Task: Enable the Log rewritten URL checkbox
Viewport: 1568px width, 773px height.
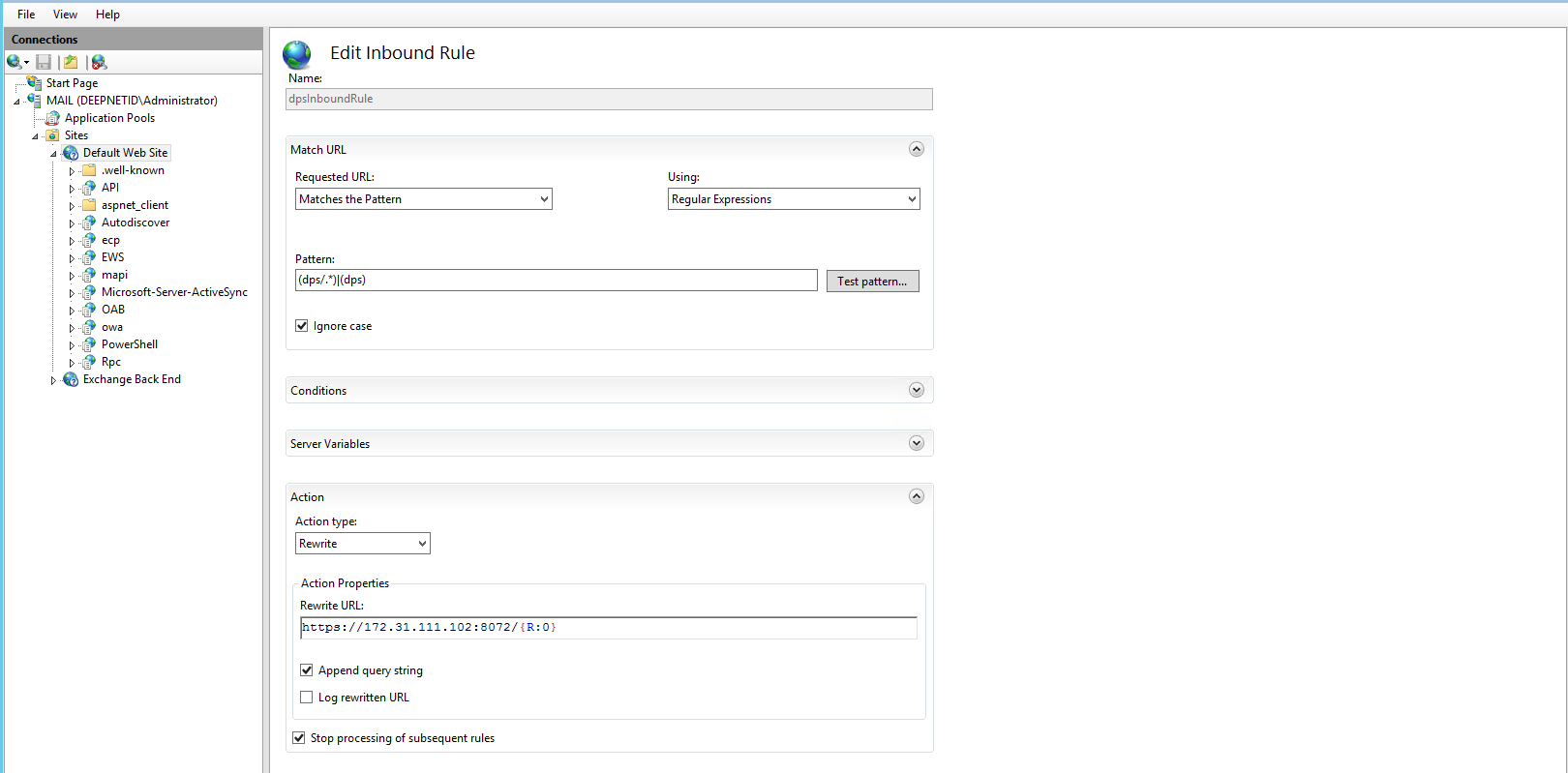Action: point(307,698)
